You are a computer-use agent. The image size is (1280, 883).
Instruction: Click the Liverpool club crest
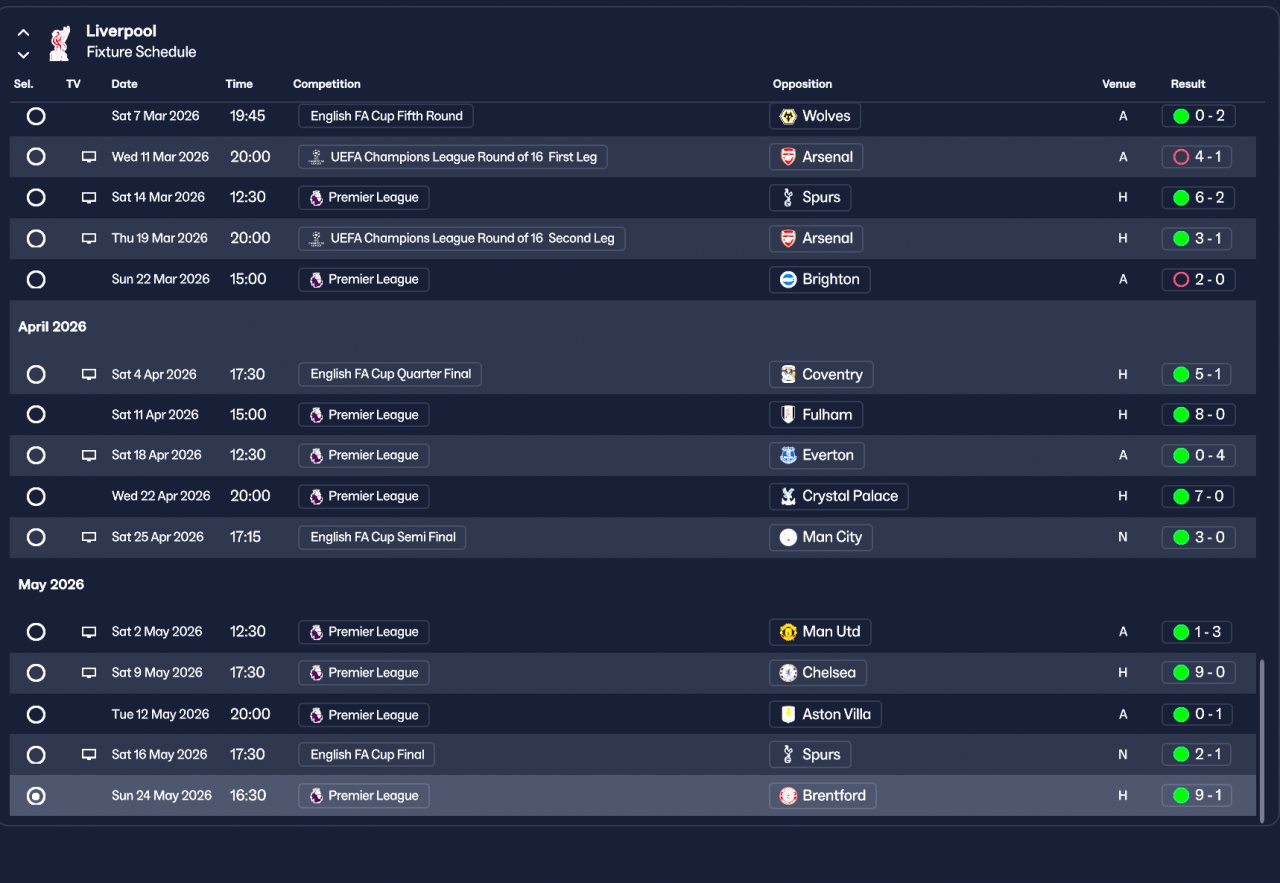click(x=59, y=43)
